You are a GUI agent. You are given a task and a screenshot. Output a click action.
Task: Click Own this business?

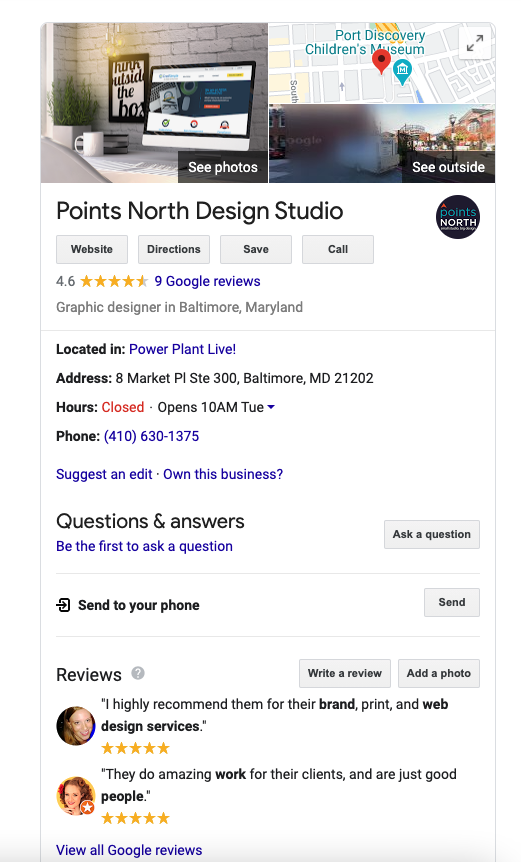[223, 474]
